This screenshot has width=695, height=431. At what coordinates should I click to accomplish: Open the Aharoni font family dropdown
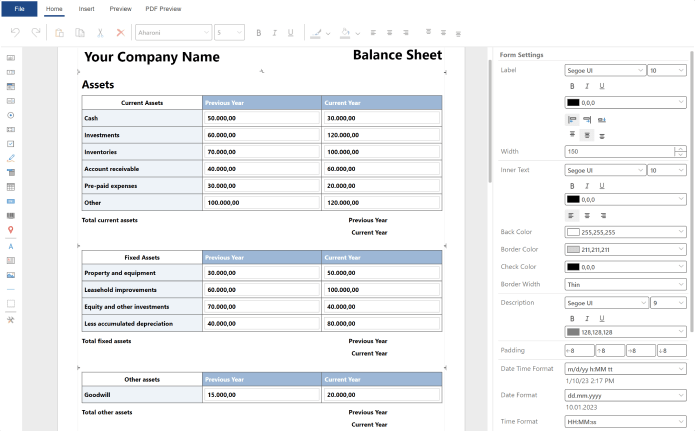pyautogui.click(x=173, y=33)
